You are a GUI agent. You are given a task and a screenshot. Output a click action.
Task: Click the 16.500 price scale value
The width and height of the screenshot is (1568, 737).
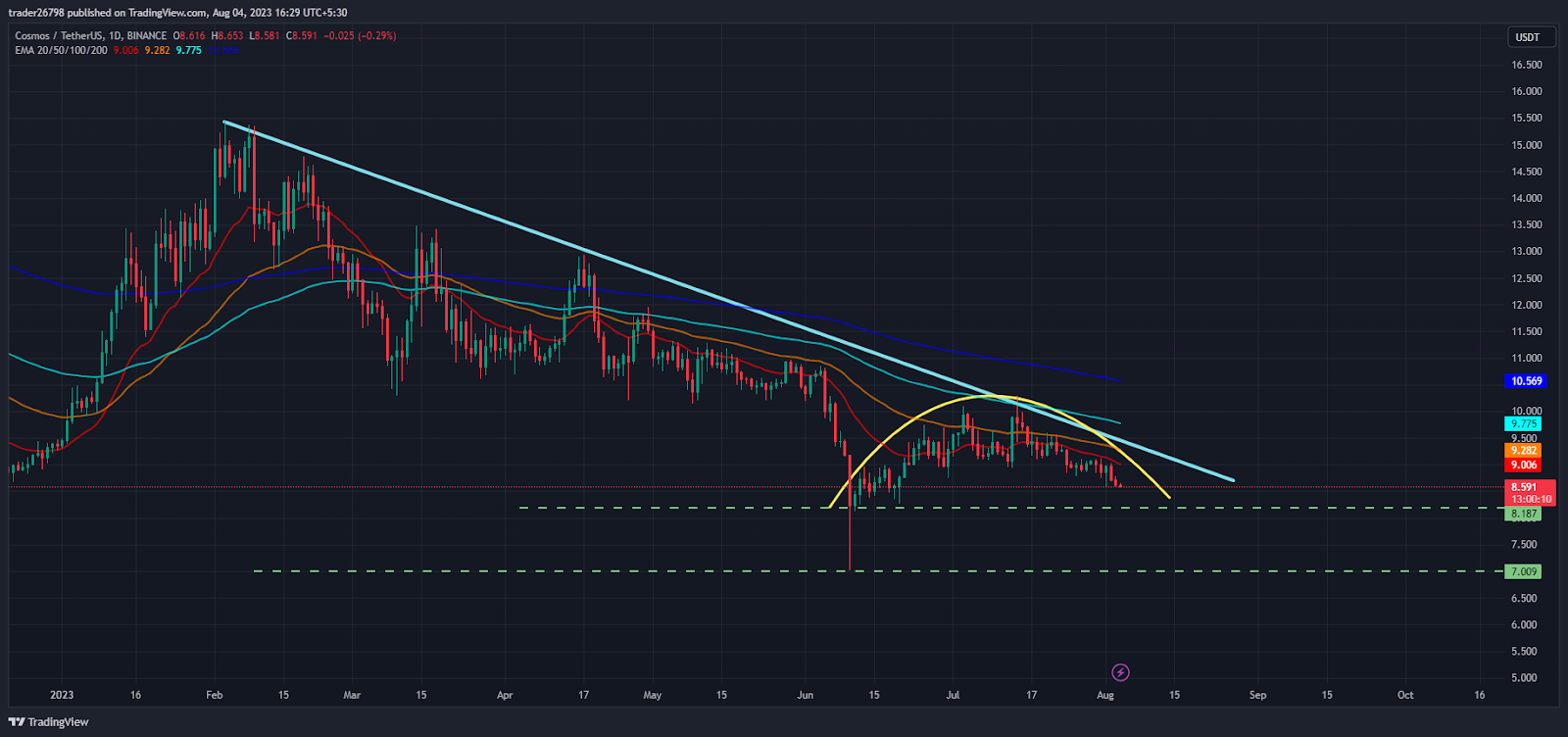pos(1526,65)
